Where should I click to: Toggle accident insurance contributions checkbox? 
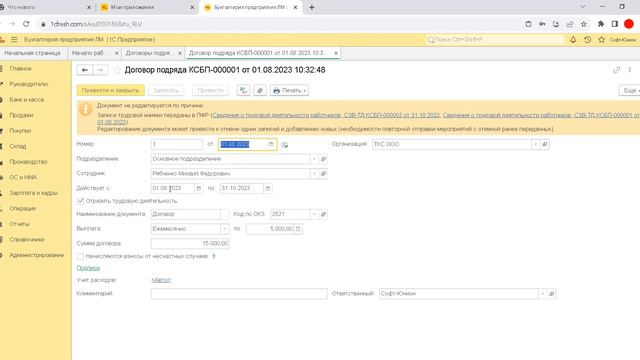80,256
